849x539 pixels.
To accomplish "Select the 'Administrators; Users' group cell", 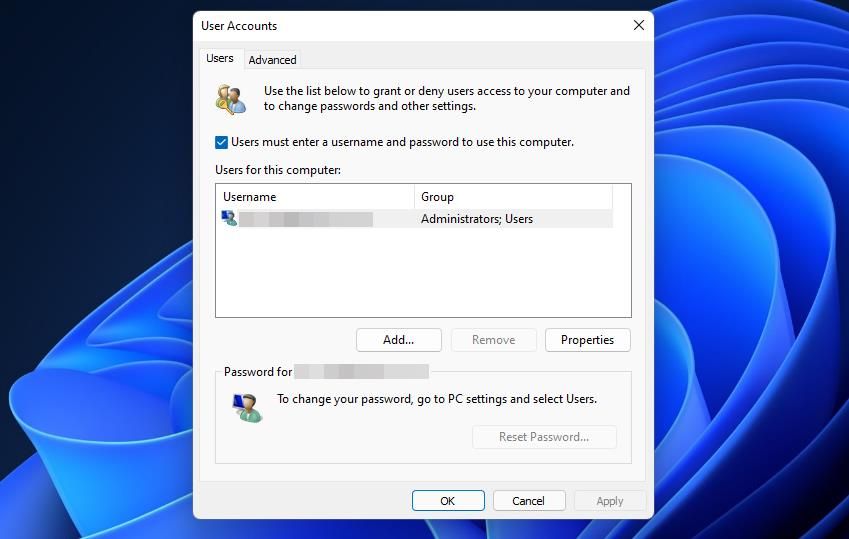I will coord(476,219).
